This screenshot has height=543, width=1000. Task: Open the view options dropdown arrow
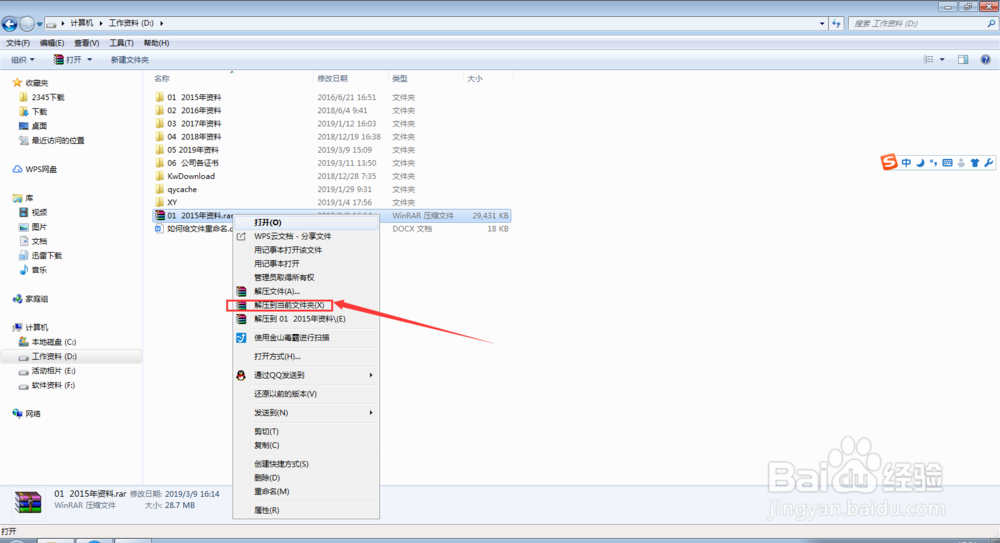[x=942, y=59]
